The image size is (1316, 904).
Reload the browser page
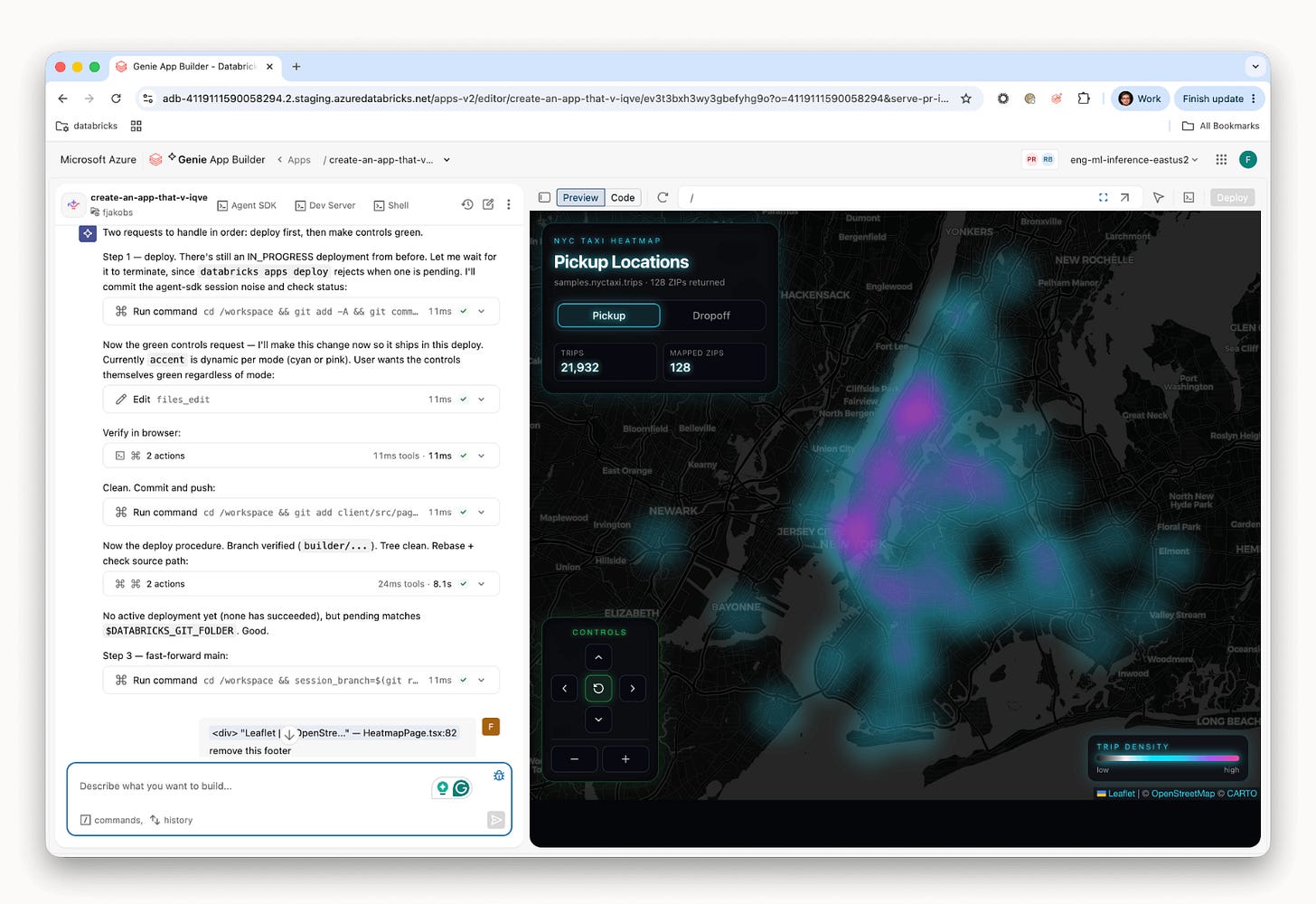(116, 99)
